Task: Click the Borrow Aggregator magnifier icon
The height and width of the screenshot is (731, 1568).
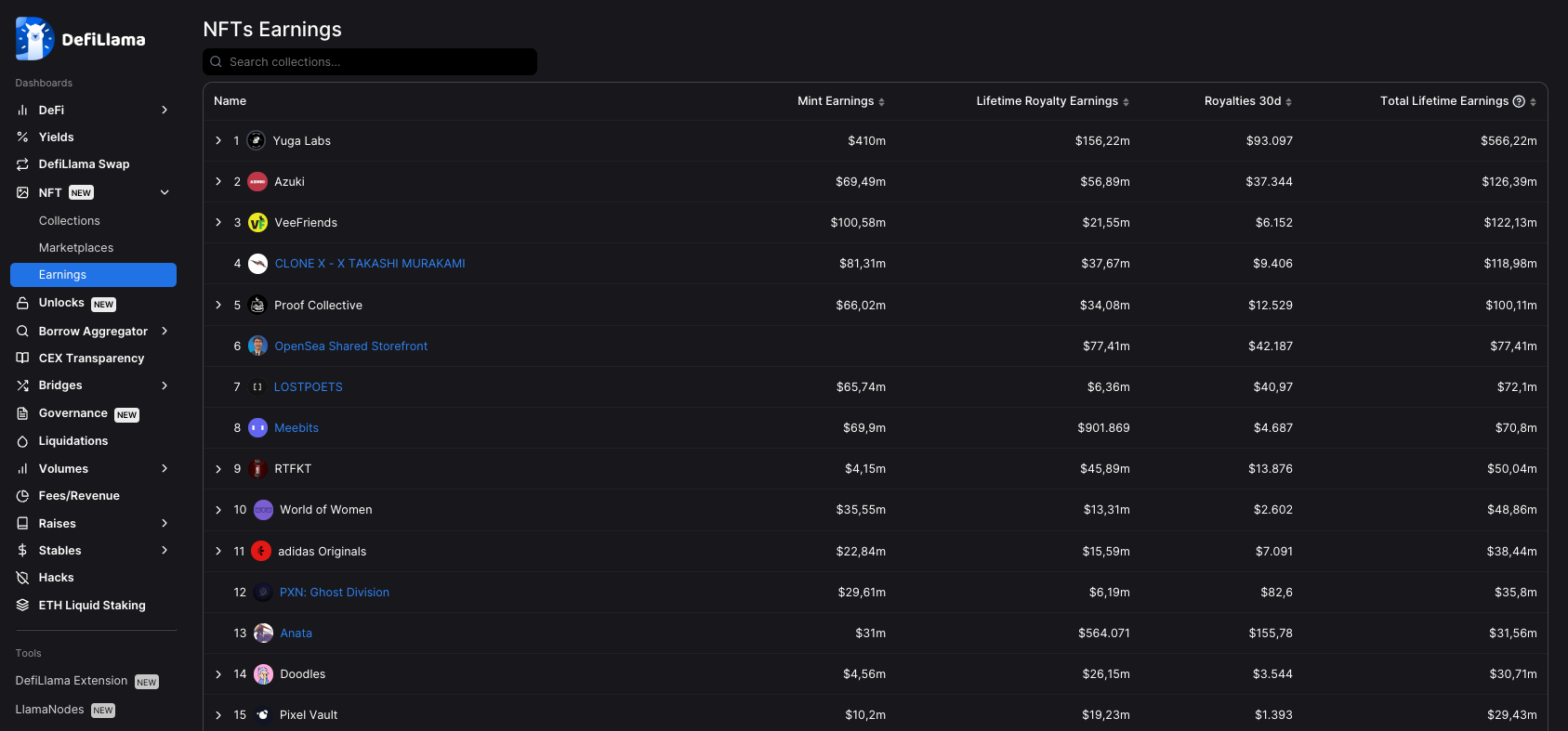Action: tap(22, 332)
